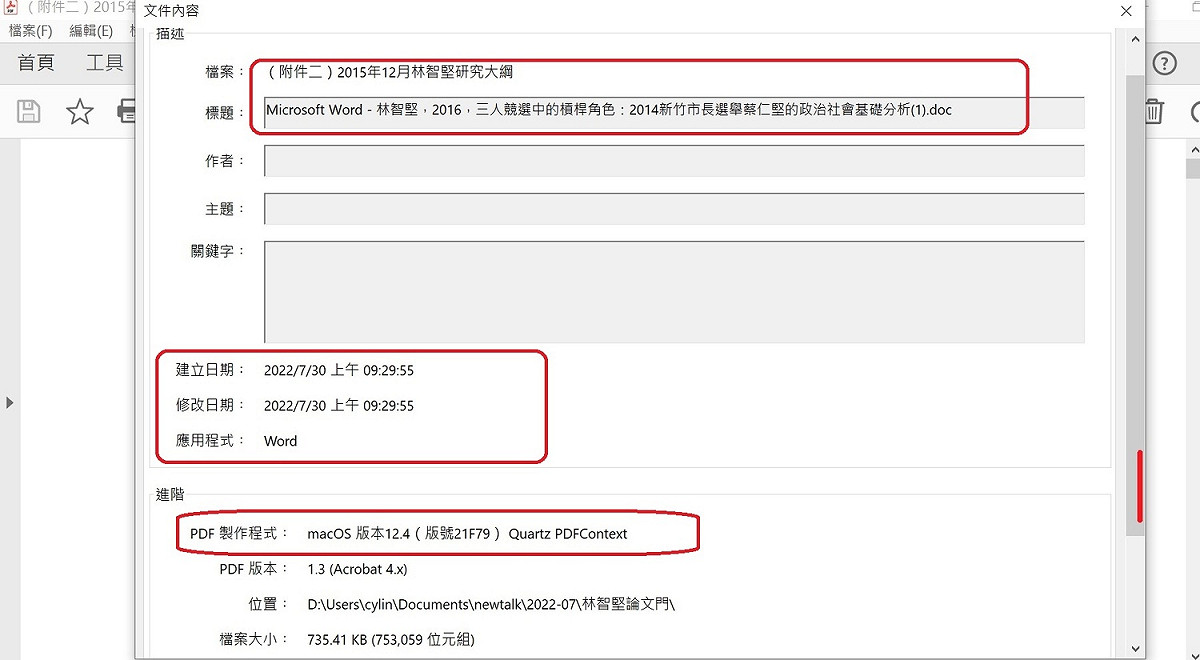
Task: Click the PDF 版本 value 1.3 (Acrobat 4.x)
Action: pyautogui.click(x=357, y=569)
